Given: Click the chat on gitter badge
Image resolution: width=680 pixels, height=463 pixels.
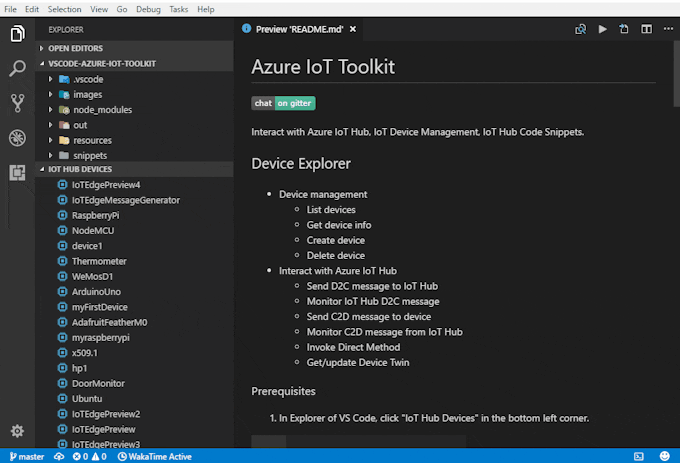Looking at the screenshot, I should pyautogui.click(x=283, y=103).
